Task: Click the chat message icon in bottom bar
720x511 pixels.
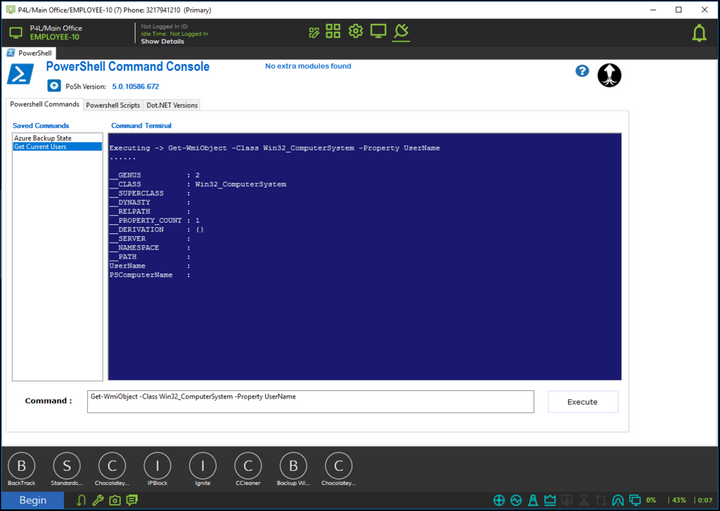Action: (132, 500)
